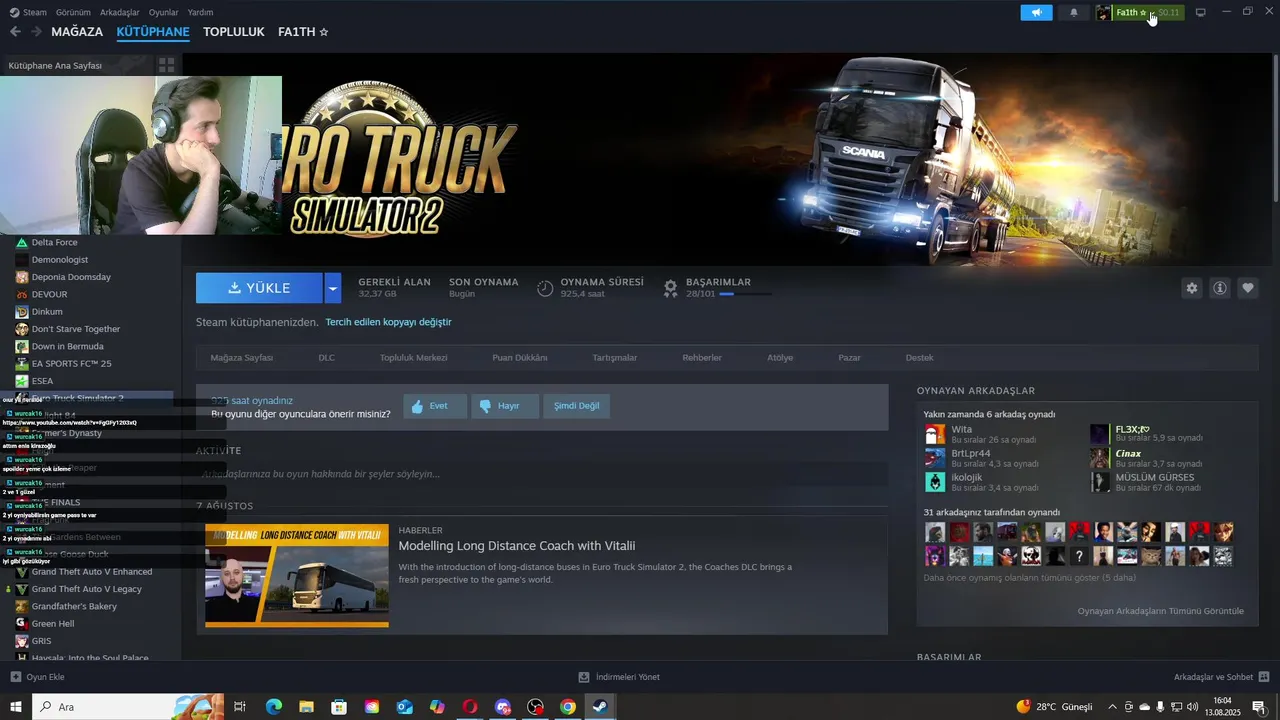Click Tercih edilen kopyayı değiştir link
Image resolution: width=1280 pixels, height=720 pixels.
(x=388, y=322)
